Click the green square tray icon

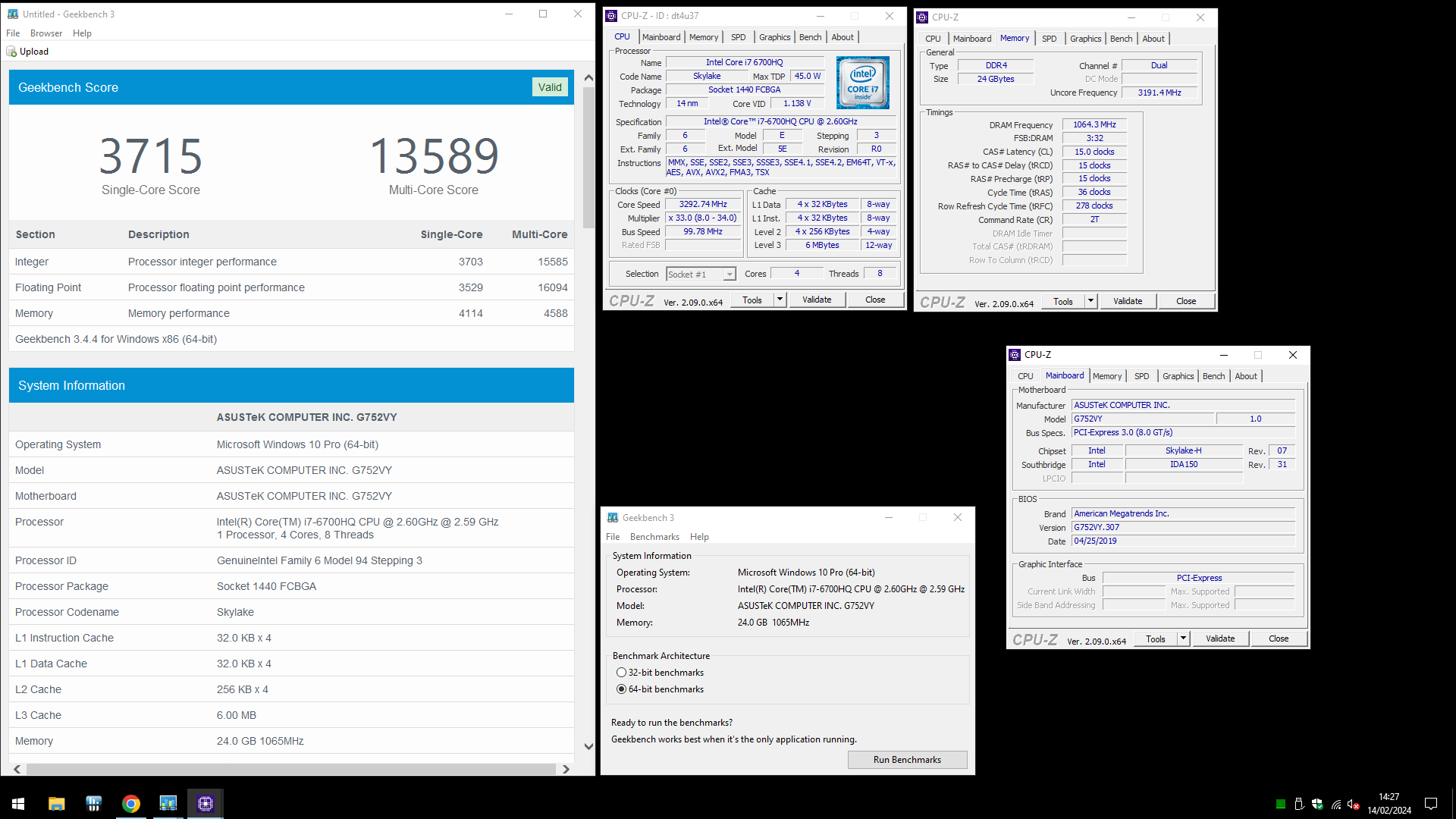tap(1281, 804)
